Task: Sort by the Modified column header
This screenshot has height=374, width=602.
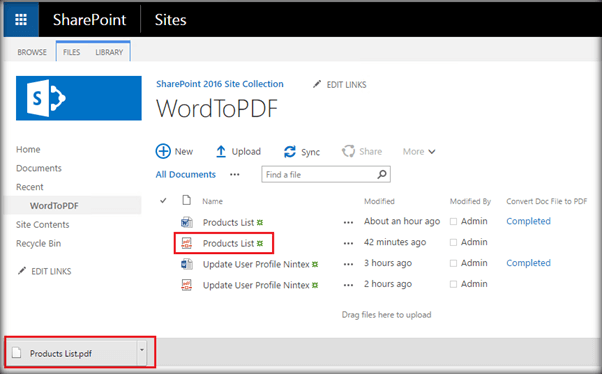Action: point(379,201)
